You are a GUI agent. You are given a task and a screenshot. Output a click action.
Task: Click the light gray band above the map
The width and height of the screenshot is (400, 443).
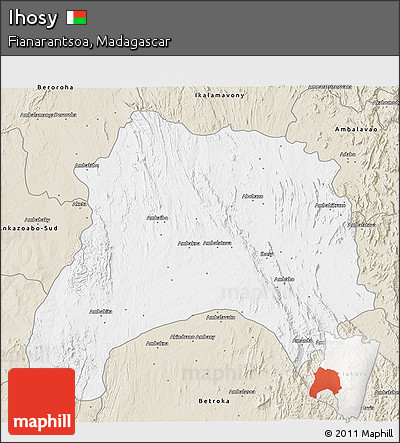pyautogui.click(x=200, y=72)
